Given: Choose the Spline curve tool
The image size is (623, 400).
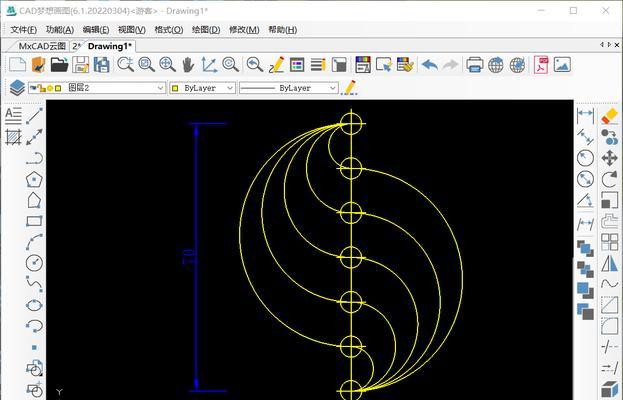Looking at the screenshot, I should pos(34,284).
